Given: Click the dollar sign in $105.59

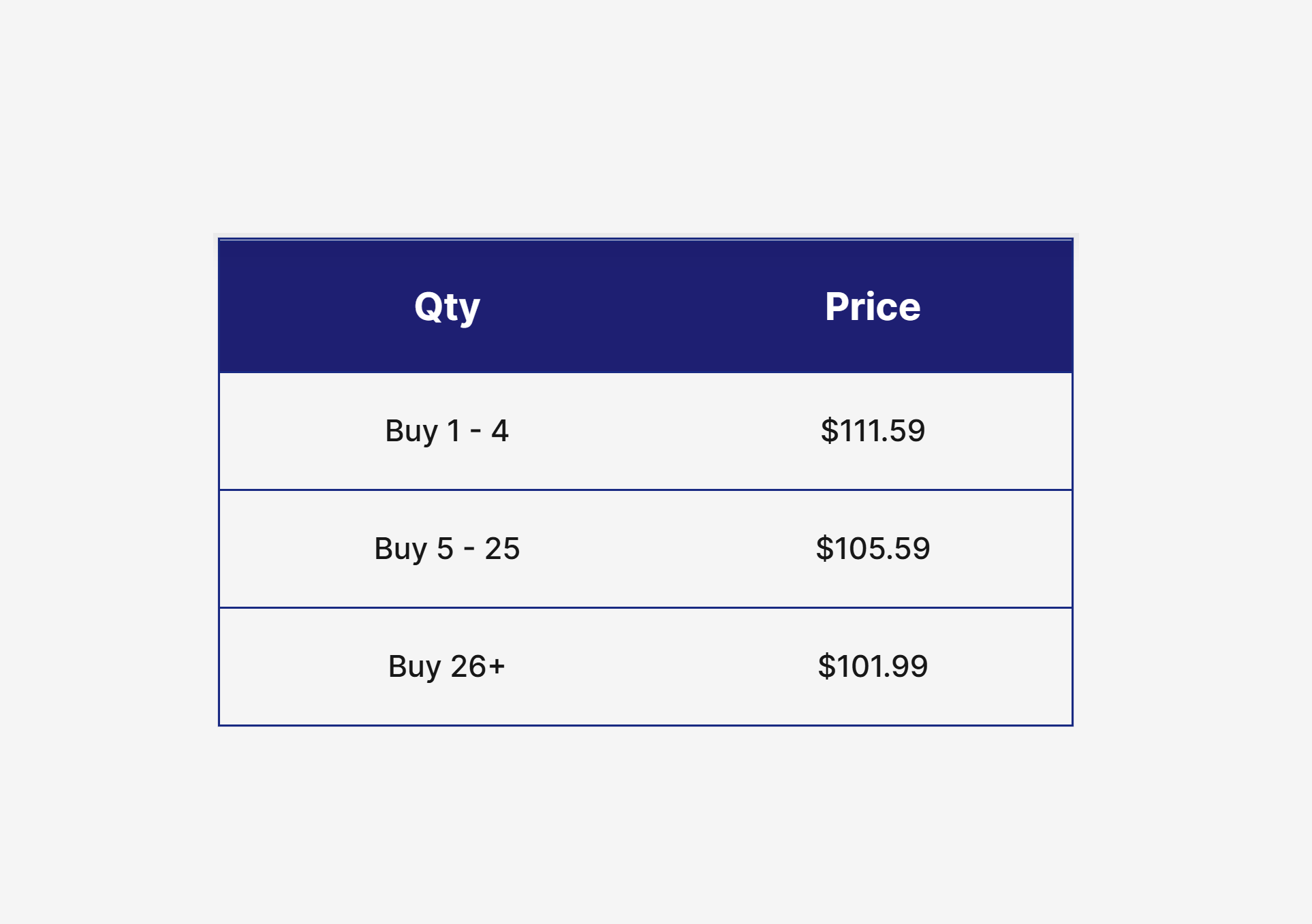Looking at the screenshot, I should coord(824,549).
